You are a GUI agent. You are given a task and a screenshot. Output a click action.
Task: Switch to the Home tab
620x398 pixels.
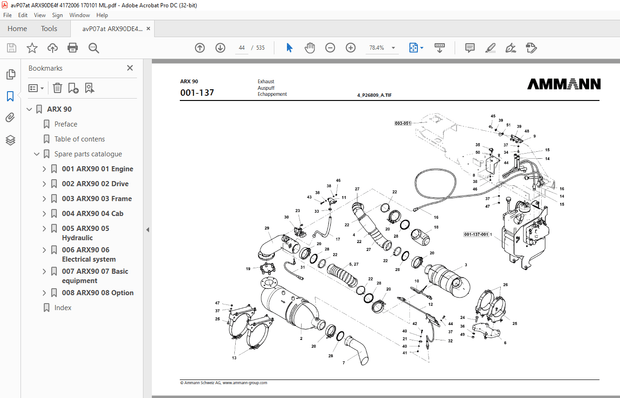(17, 28)
